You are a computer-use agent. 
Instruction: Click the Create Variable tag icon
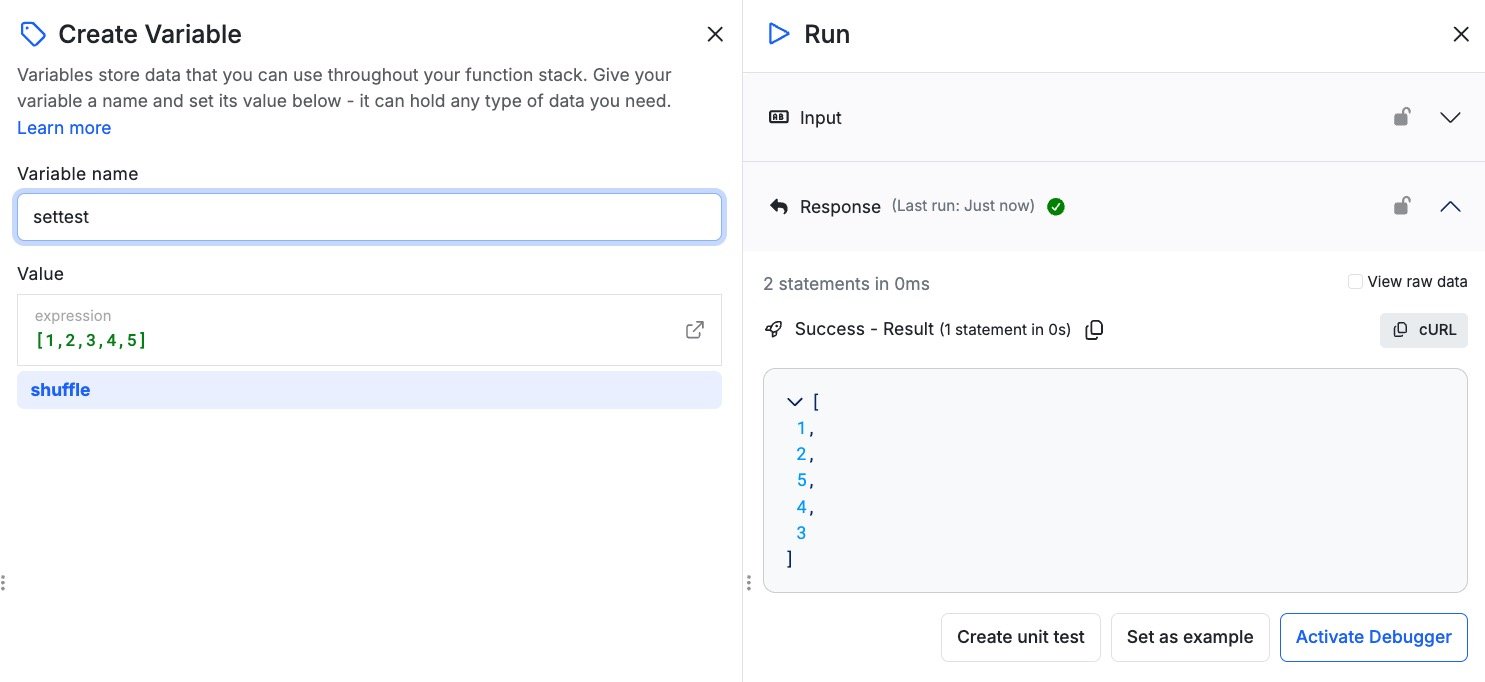point(33,35)
